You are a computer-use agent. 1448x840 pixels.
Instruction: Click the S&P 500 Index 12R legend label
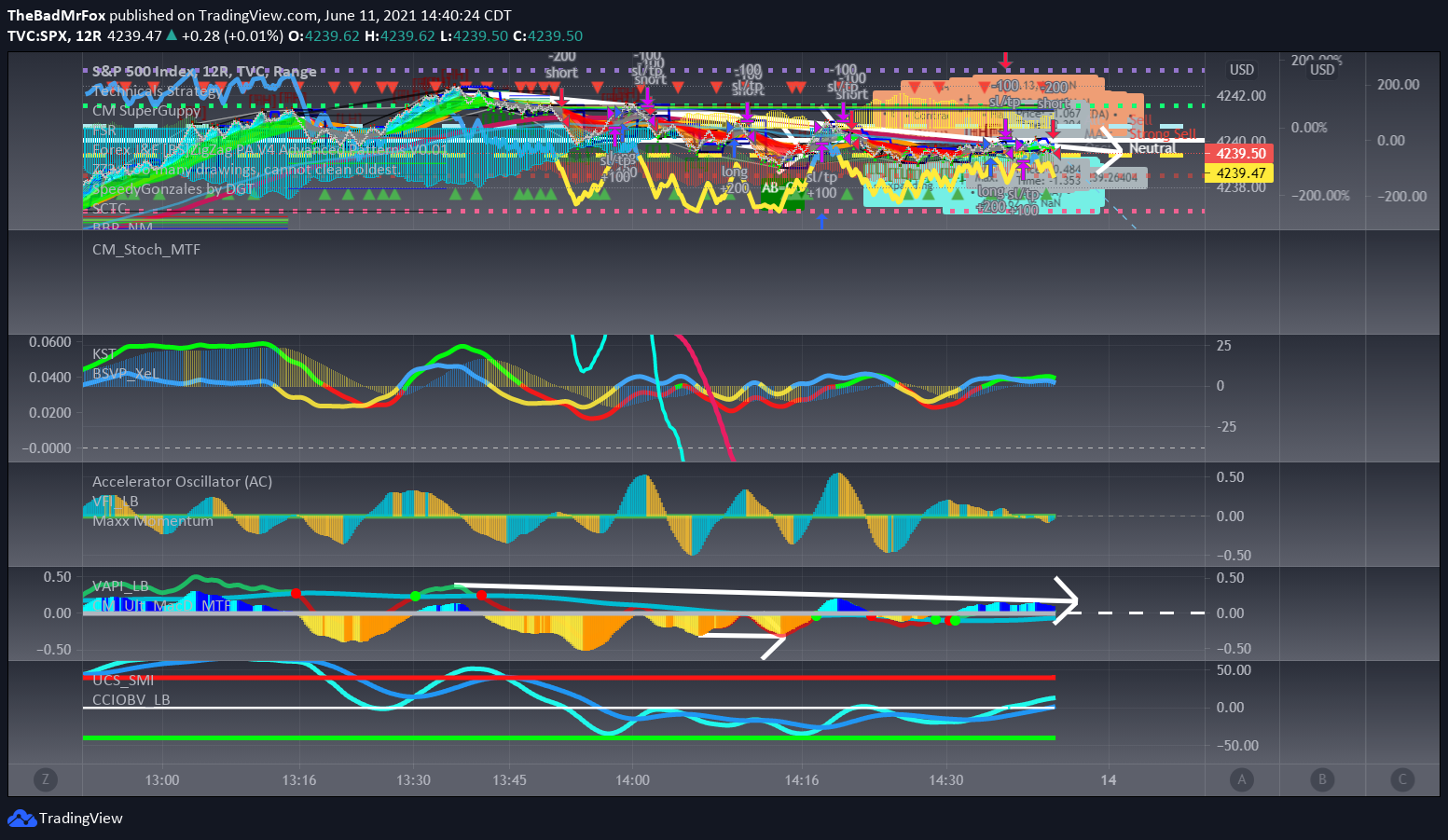click(x=204, y=71)
